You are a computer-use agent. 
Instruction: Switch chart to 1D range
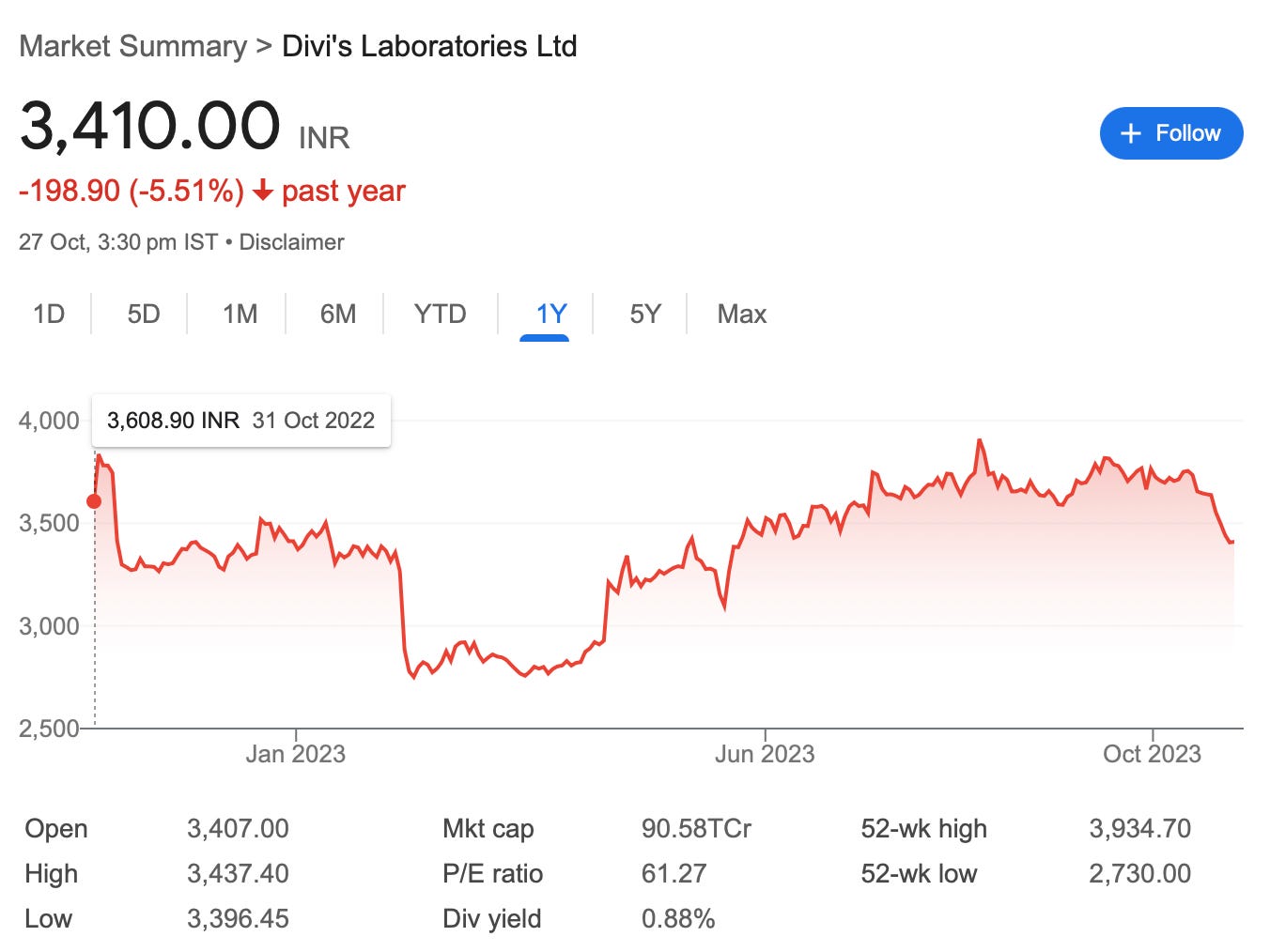[49, 314]
